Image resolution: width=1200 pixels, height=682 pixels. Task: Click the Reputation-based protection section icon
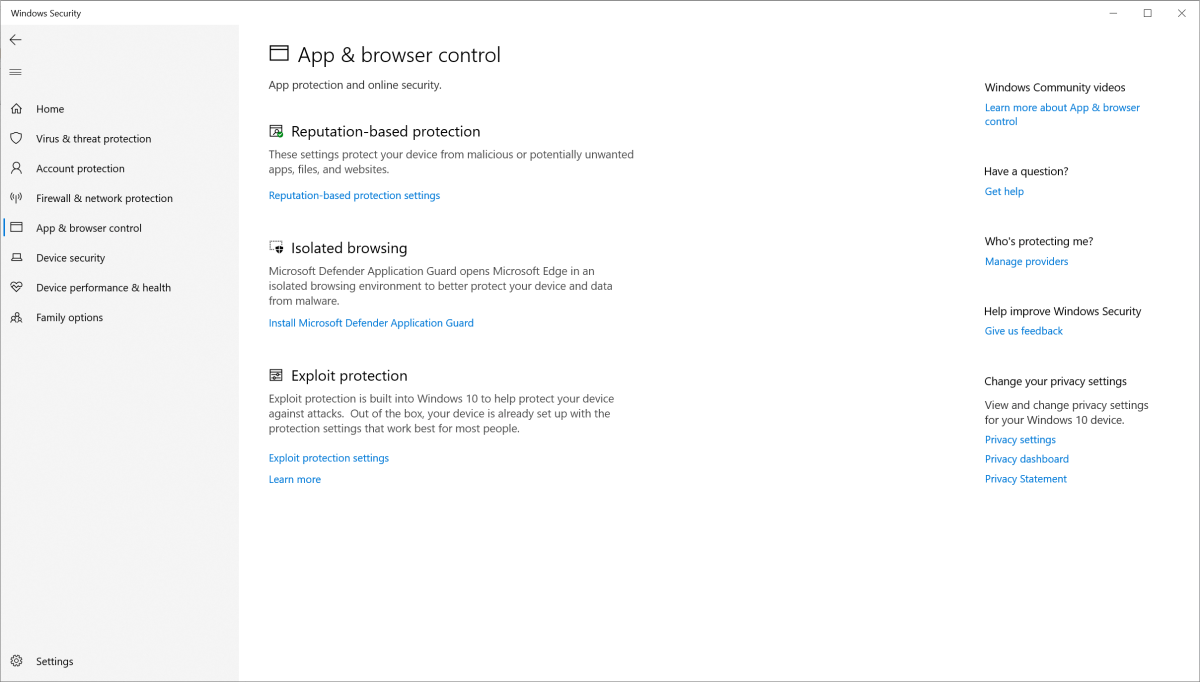pyautogui.click(x=275, y=130)
